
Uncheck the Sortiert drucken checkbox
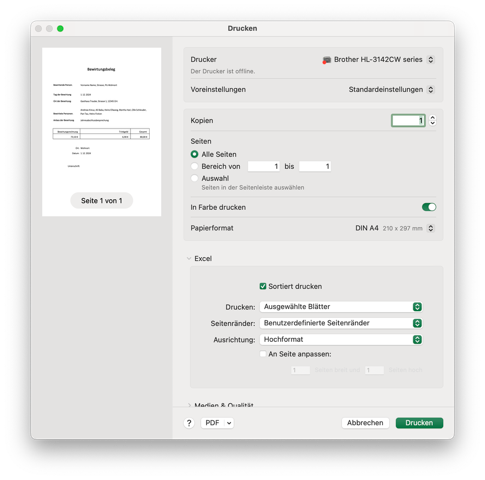pyautogui.click(x=263, y=286)
